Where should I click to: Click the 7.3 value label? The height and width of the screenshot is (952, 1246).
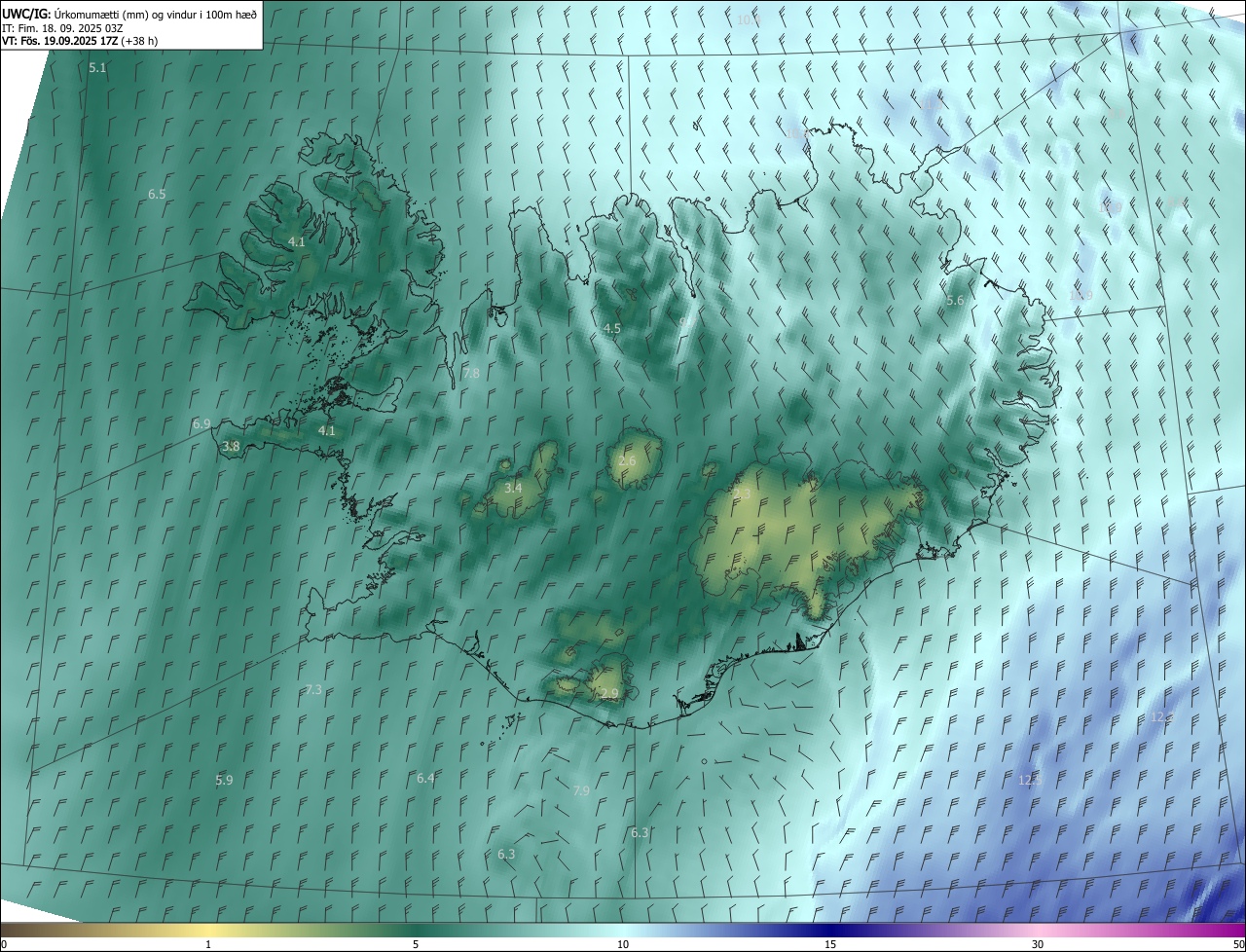313,690
